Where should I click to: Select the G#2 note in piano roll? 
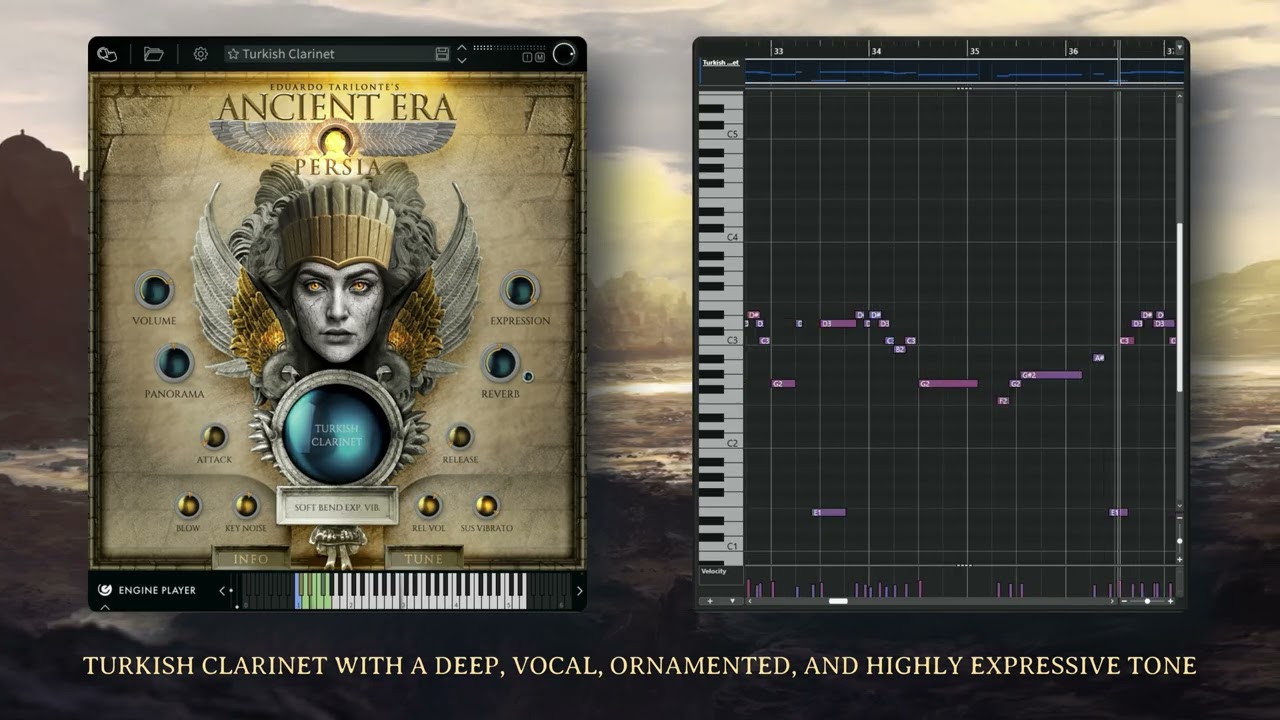click(x=1051, y=375)
